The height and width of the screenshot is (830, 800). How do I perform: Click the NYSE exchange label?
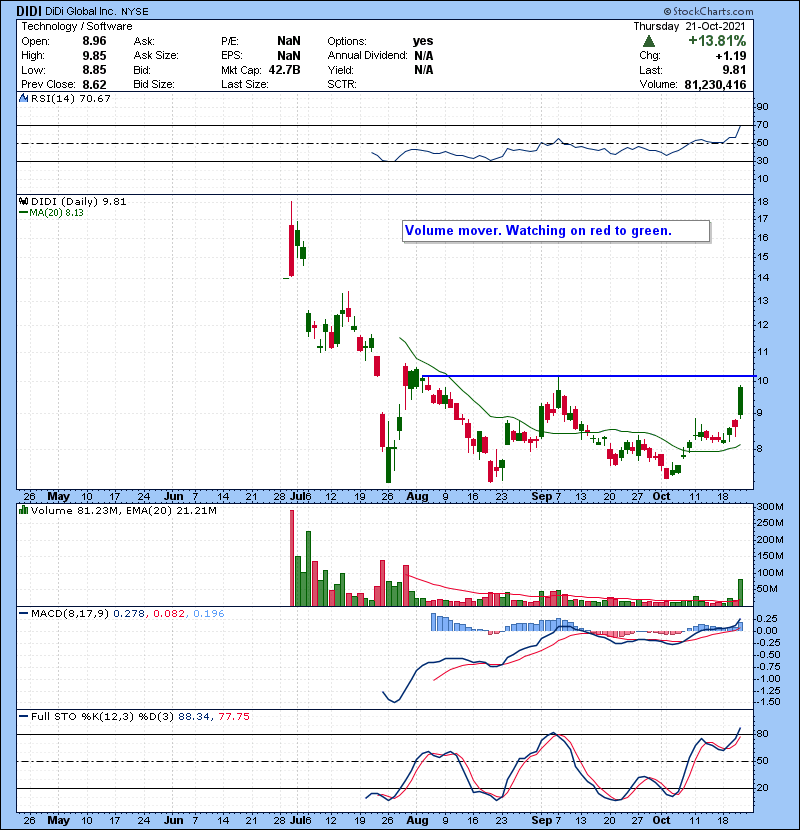coord(134,11)
